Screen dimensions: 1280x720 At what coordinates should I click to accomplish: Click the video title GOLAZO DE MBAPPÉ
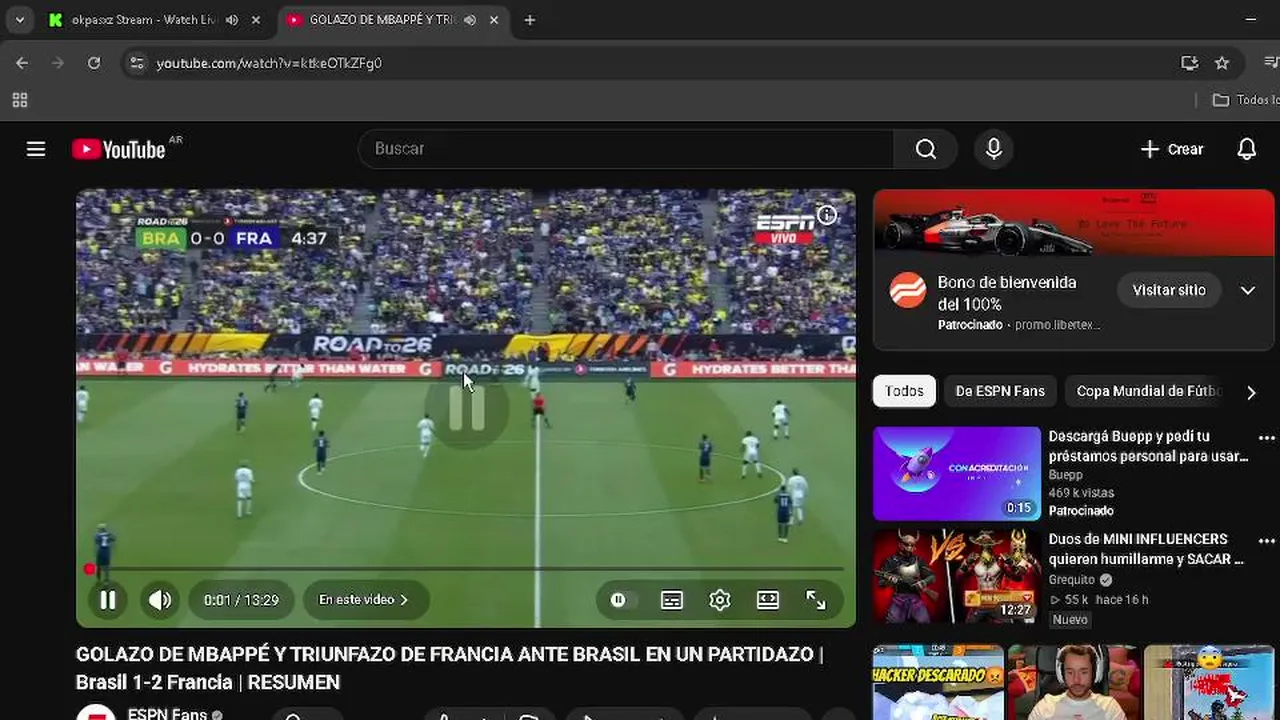pos(450,668)
